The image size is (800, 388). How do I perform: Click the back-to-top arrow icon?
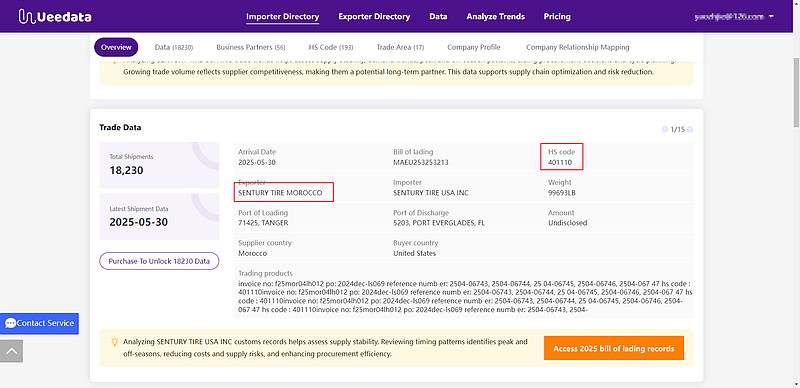[11, 351]
